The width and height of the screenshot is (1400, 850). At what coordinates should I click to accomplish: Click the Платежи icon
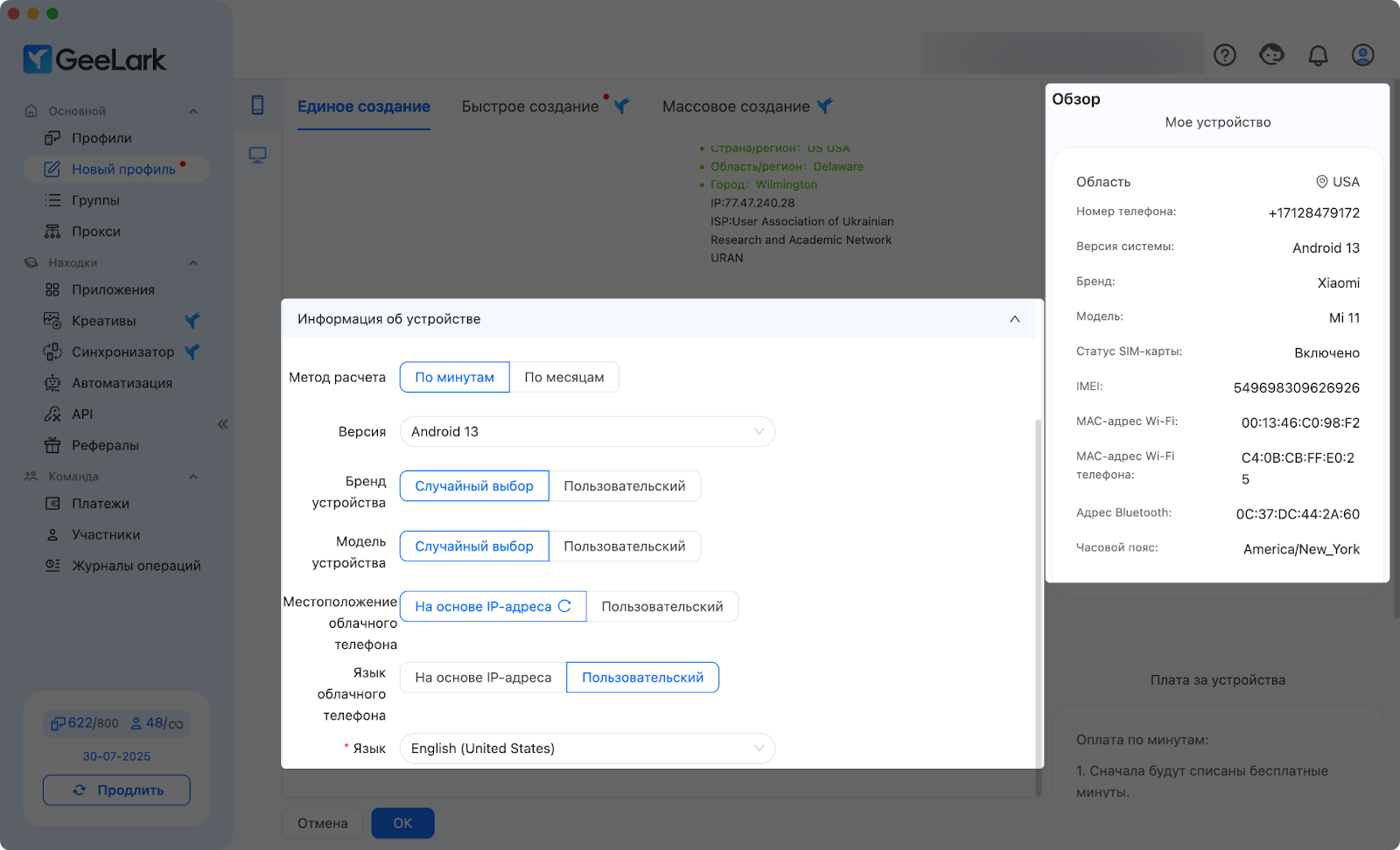coord(52,504)
